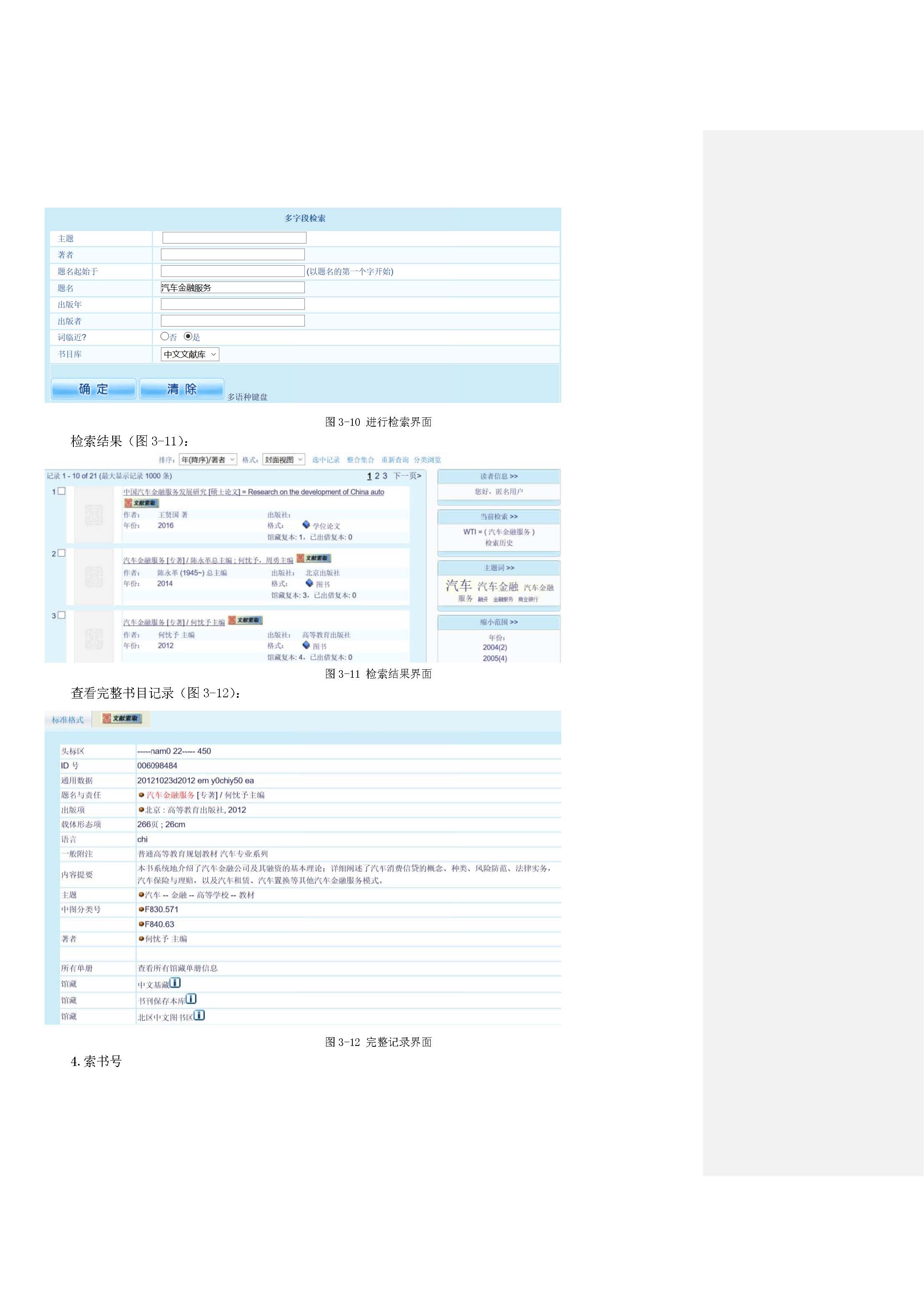
Task: Switch to the 标准格式 tab
Action: click(x=68, y=720)
